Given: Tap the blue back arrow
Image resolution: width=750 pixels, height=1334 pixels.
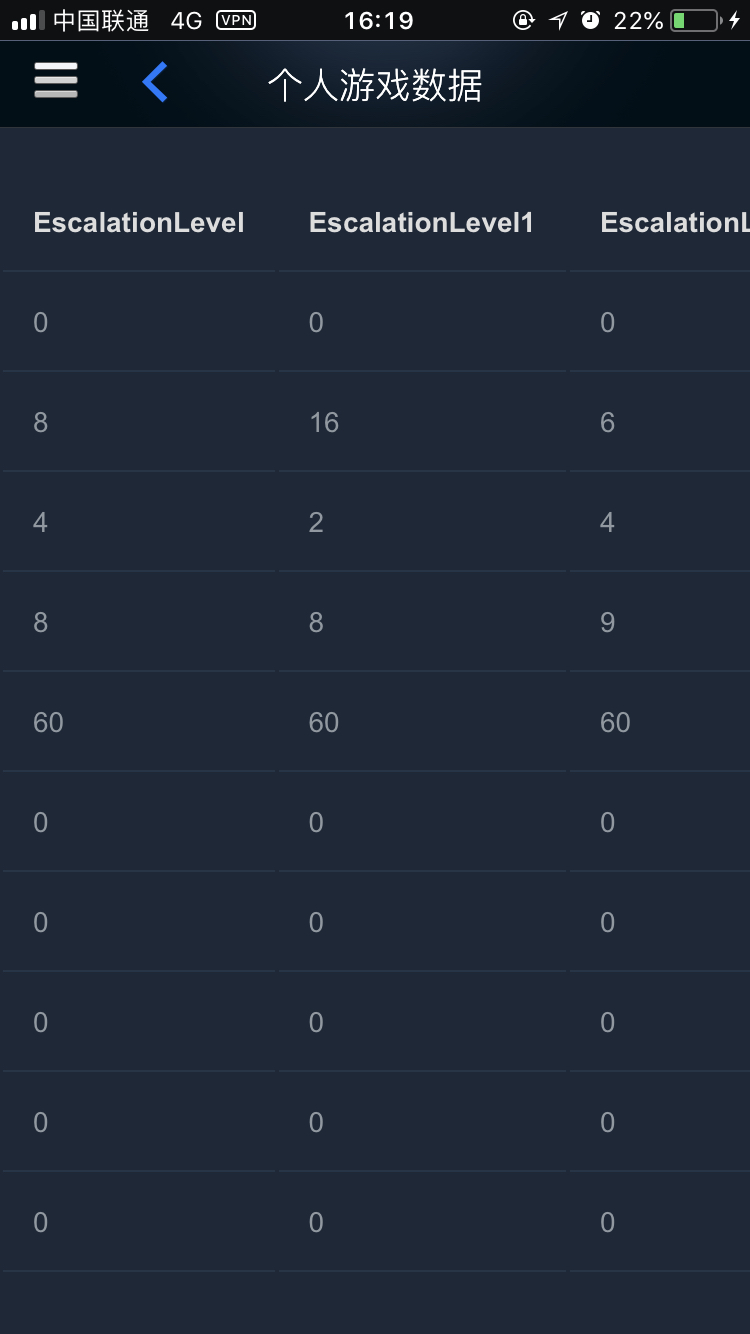Looking at the screenshot, I should 155,82.
